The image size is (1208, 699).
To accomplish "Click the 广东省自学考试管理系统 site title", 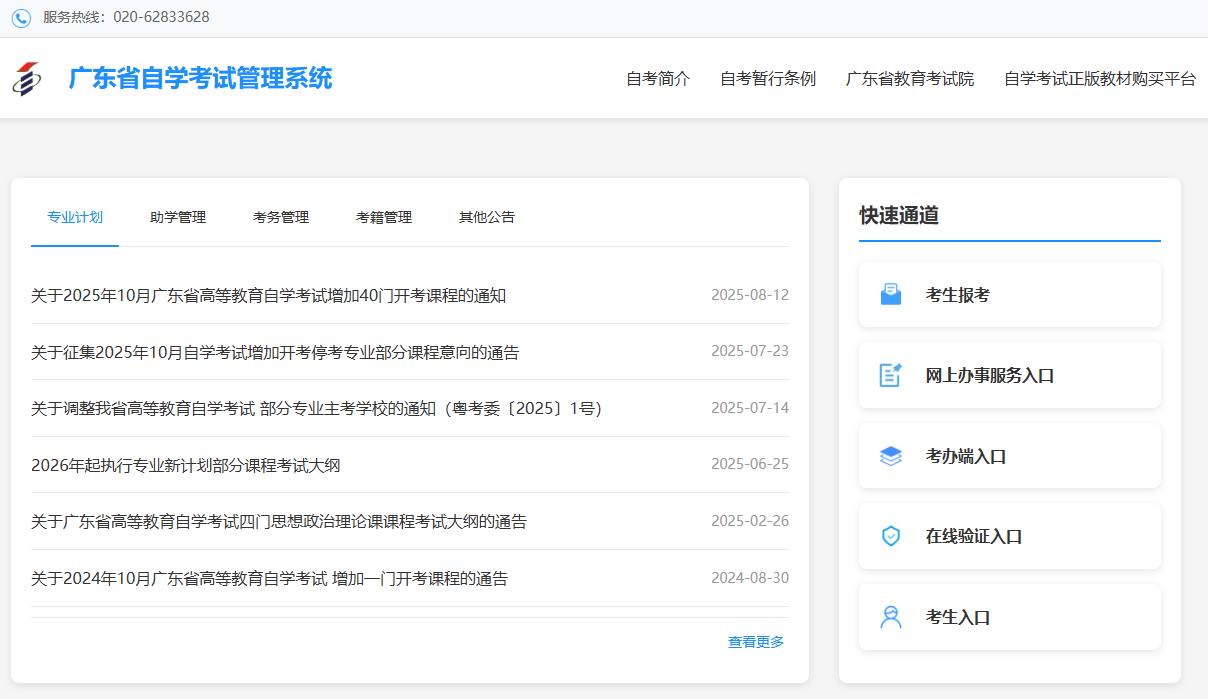I will coord(200,78).
